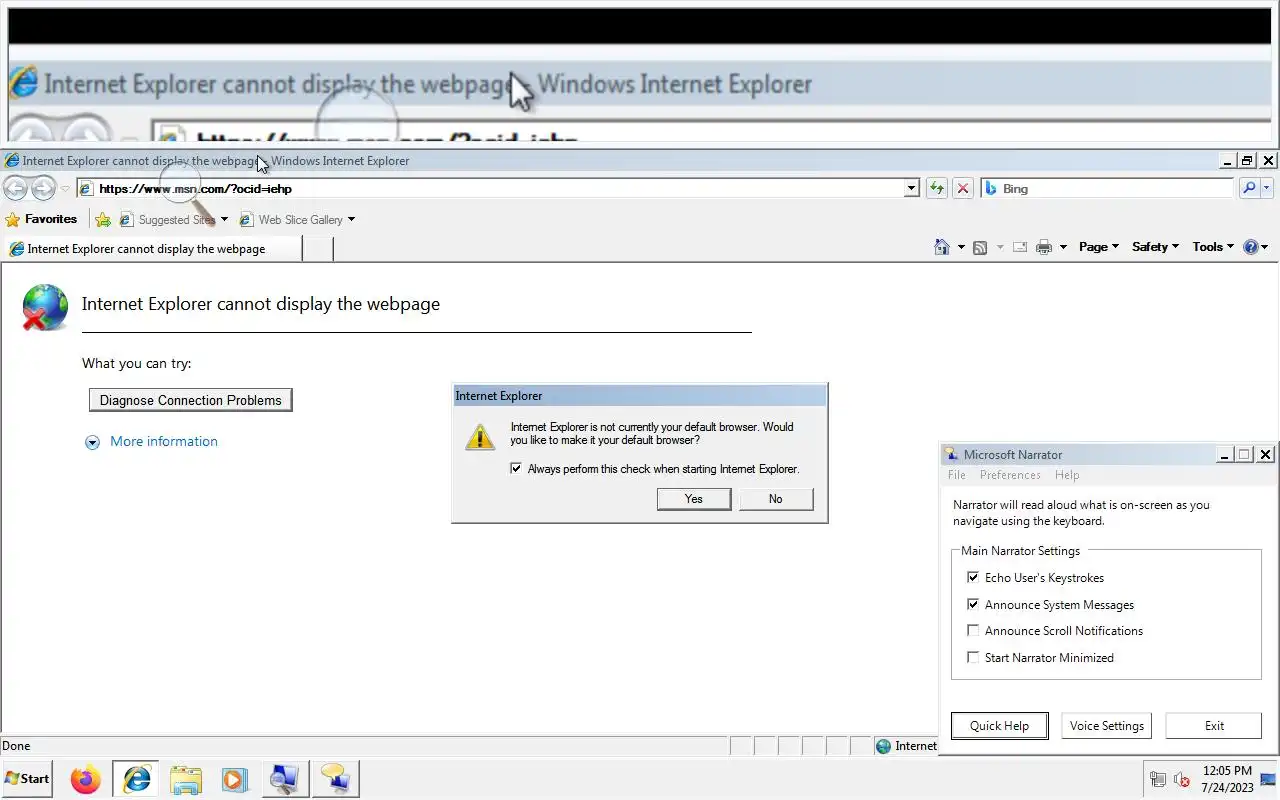This screenshot has width=1280, height=800.
Task: Expand the Home button dropdown arrow
Action: (x=961, y=247)
